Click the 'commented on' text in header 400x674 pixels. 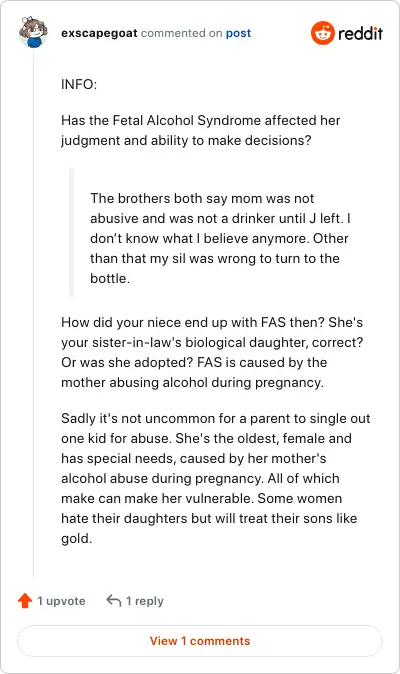[x=181, y=33]
